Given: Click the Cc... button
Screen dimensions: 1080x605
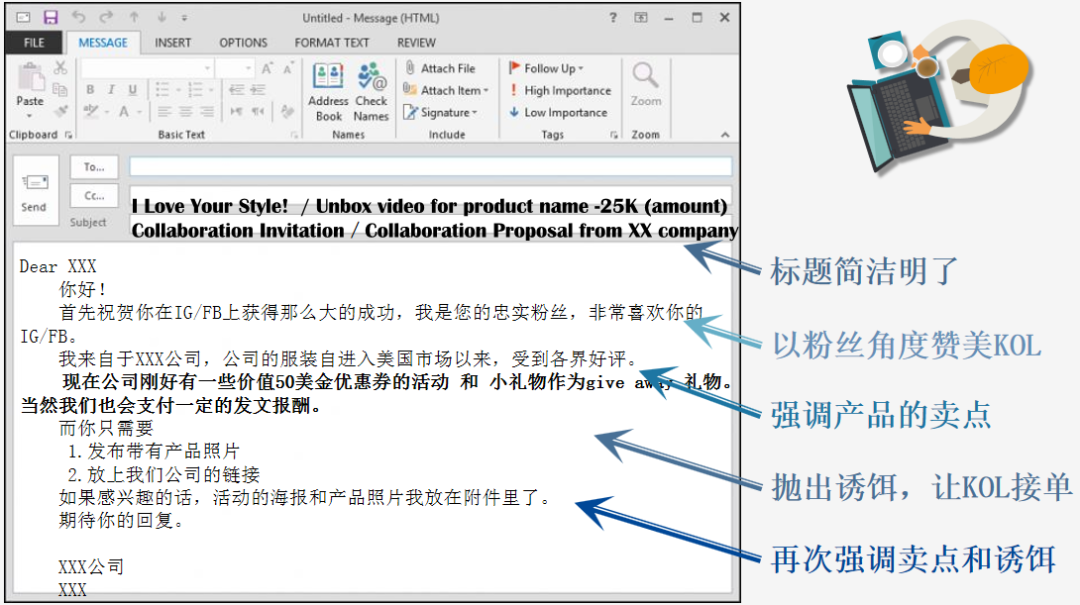Looking at the screenshot, I should pyautogui.click(x=94, y=196).
